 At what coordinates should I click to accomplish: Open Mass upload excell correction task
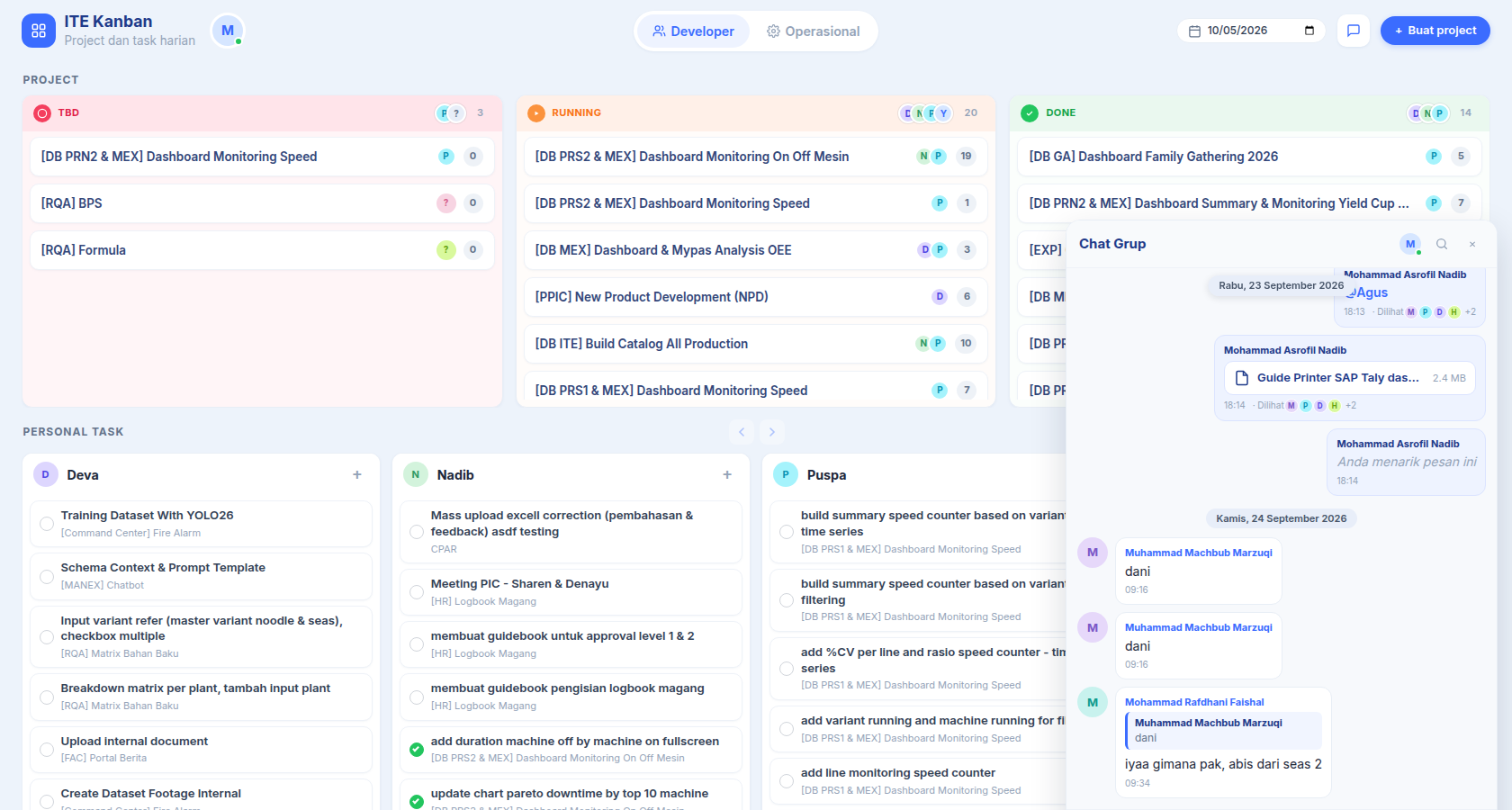[x=571, y=532]
